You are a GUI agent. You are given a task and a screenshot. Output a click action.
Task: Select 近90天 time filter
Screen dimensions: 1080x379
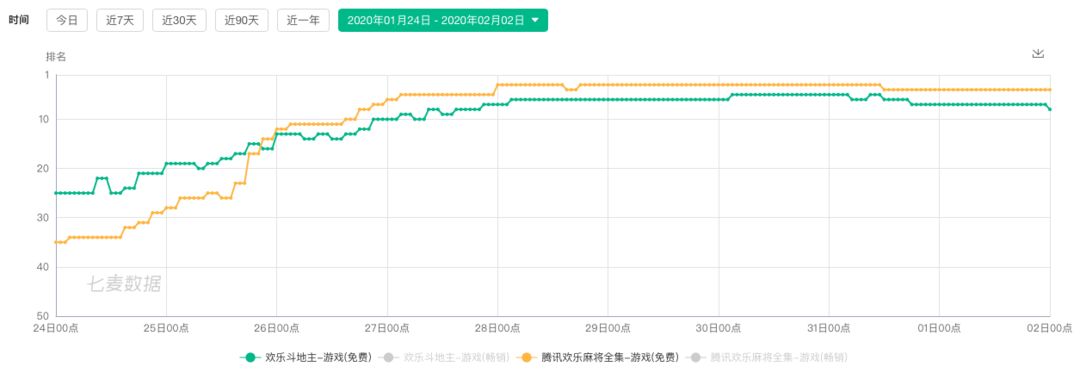(x=242, y=20)
